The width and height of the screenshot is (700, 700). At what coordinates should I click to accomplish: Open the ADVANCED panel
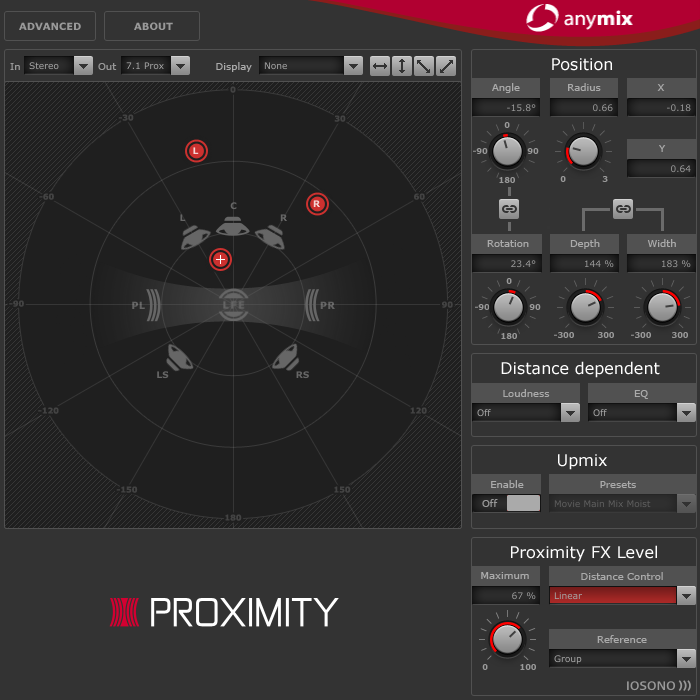pyautogui.click(x=50, y=26)
